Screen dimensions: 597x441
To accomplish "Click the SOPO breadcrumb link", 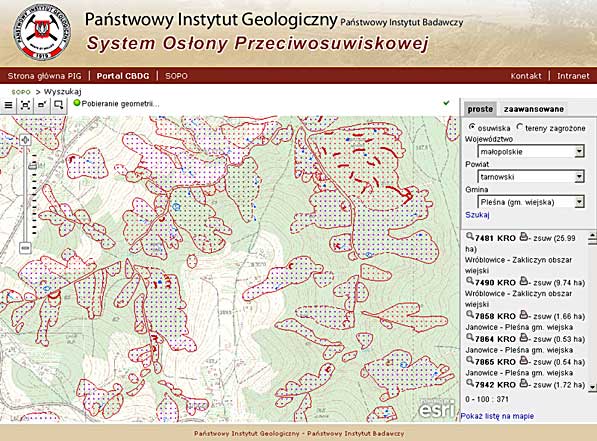I will tap(21, 92).
